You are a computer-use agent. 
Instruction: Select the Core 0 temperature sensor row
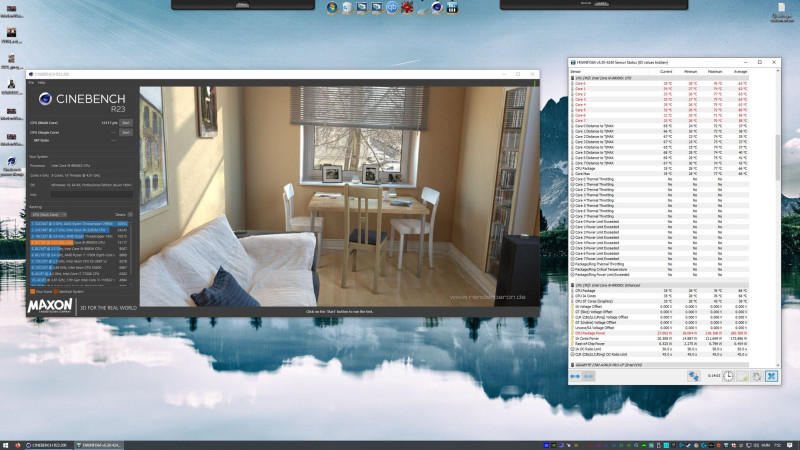tap(660, 84)
